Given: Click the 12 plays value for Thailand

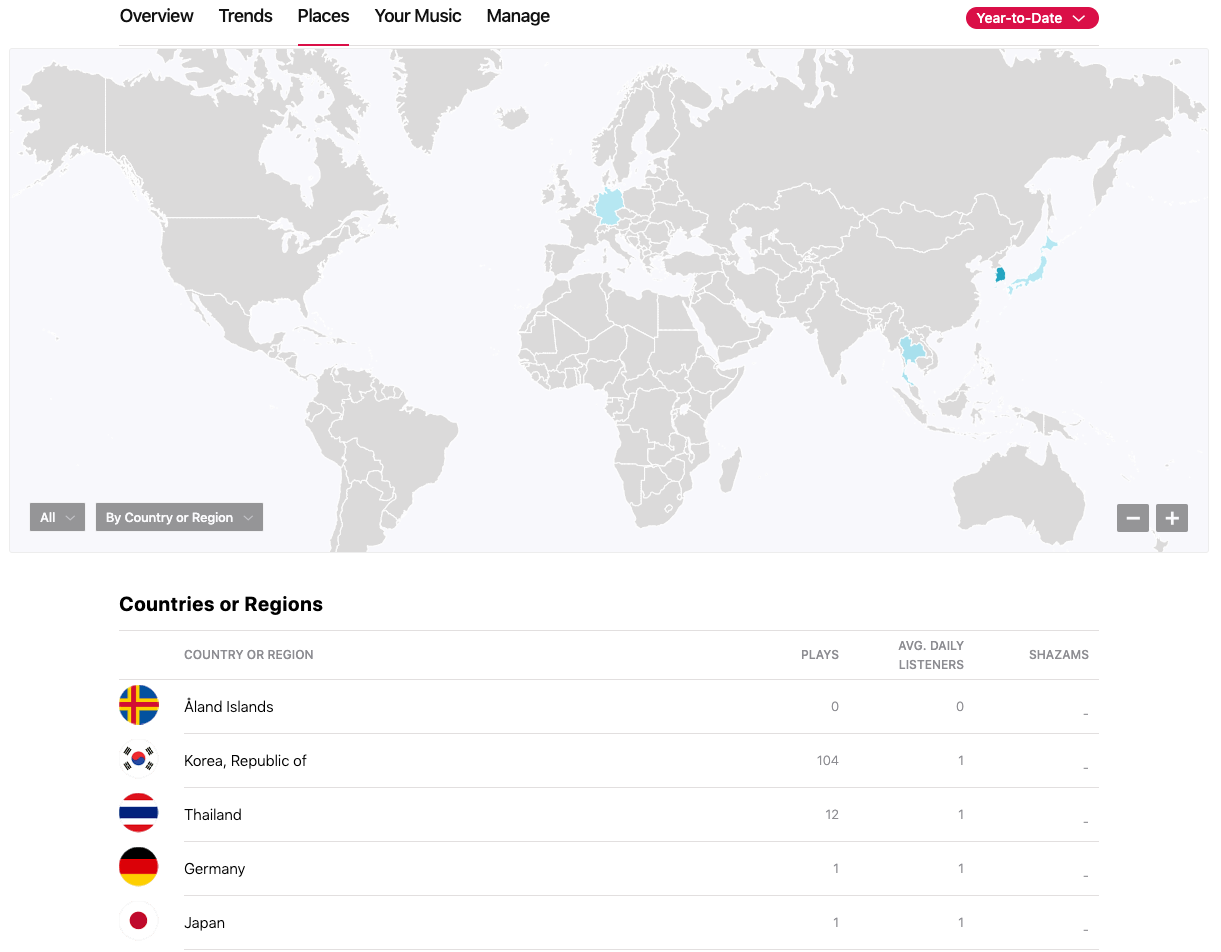Looking at the screenshot, I should click(832, 814).
